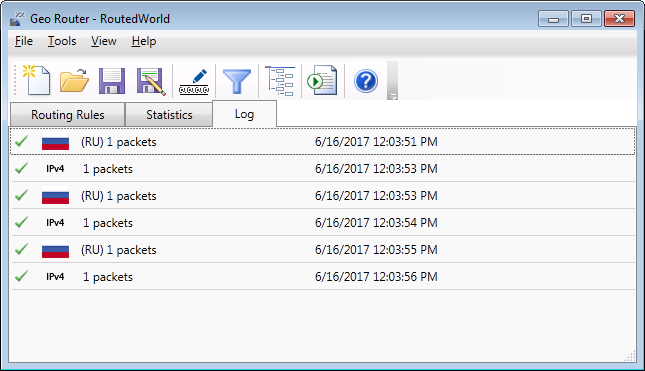Viewport: 645px width, 371px height.
Task: Click the Geo Router title bar app icon
Action: click(17, 19)
